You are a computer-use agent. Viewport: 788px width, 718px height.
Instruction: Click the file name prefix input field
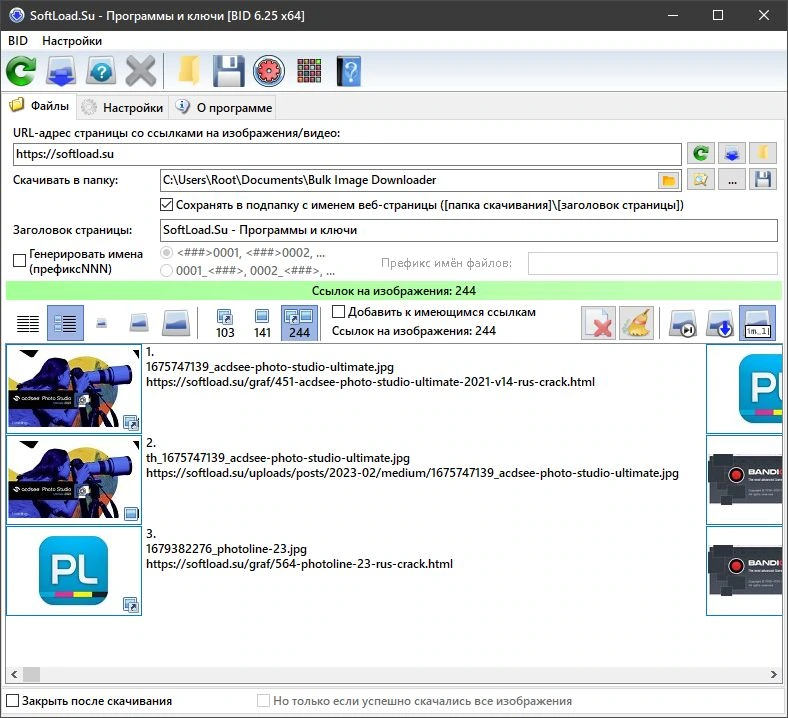652,263
